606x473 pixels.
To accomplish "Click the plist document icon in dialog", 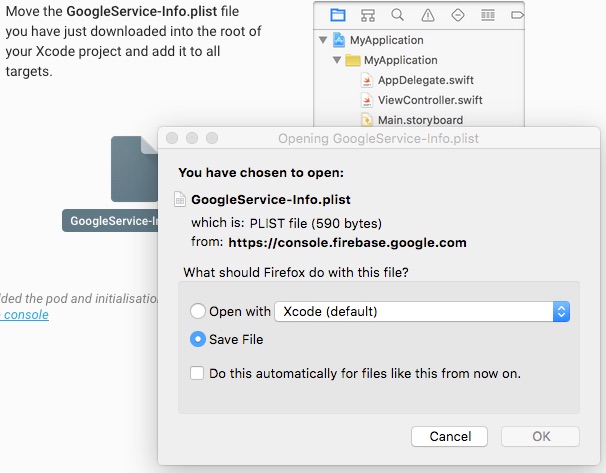I will point(180,199).
